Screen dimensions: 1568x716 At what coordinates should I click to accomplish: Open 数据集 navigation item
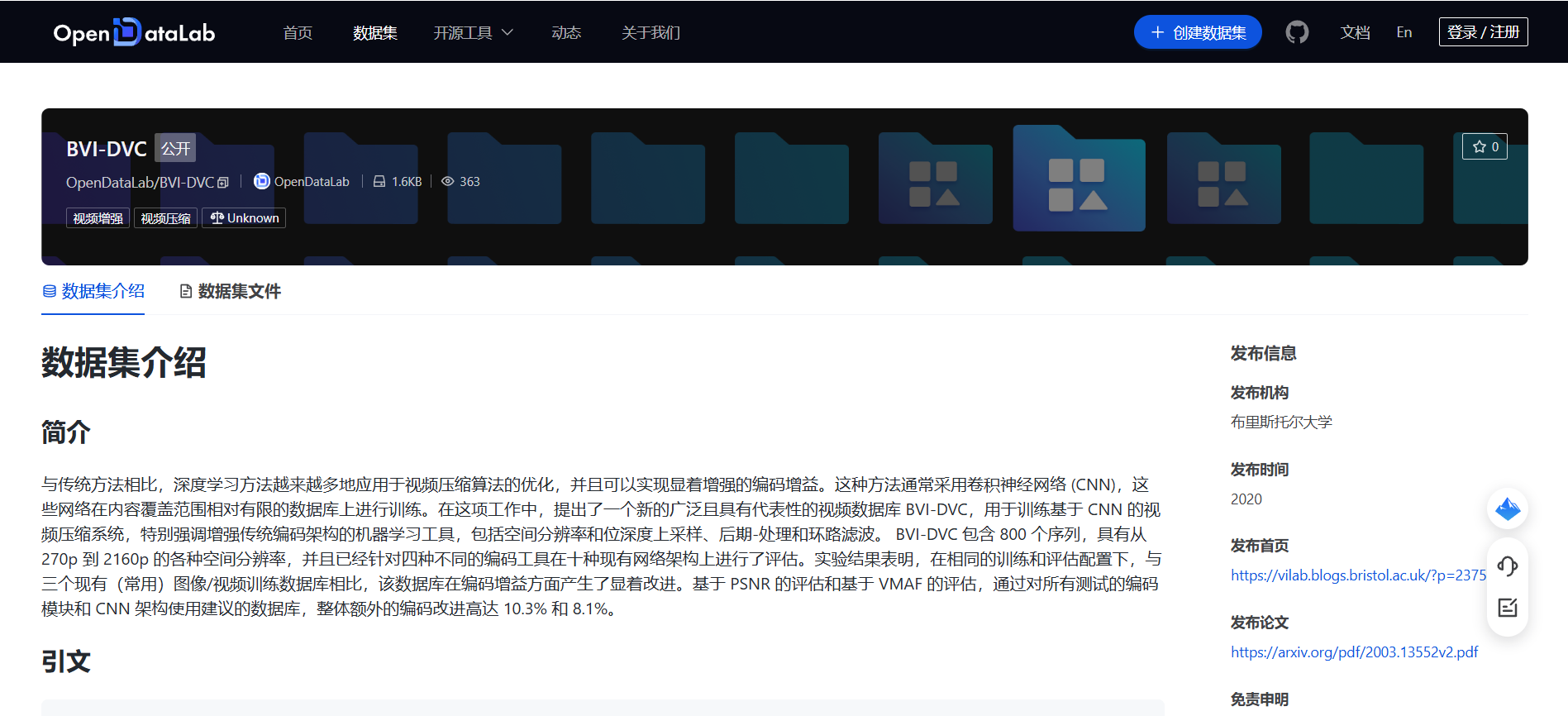point(375,32)
